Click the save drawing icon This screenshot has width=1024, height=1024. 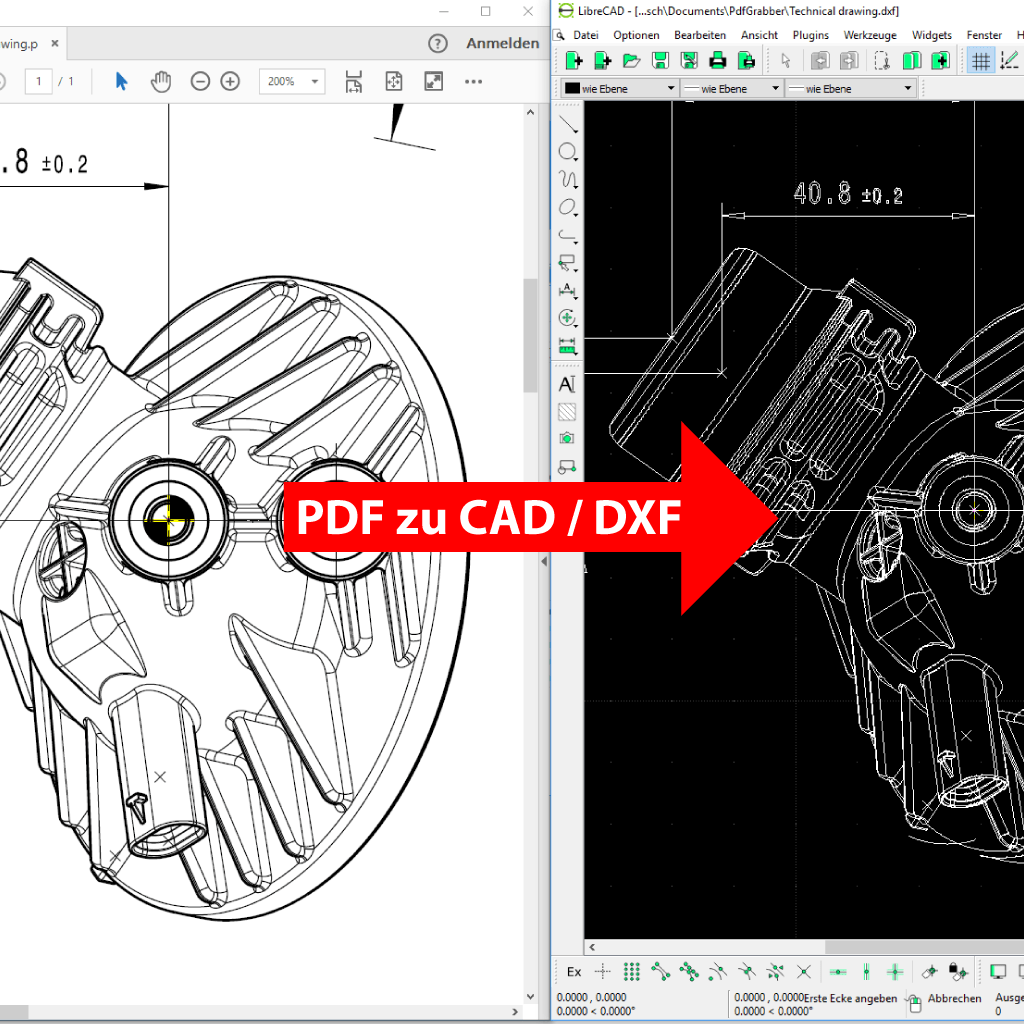[660, 61]
